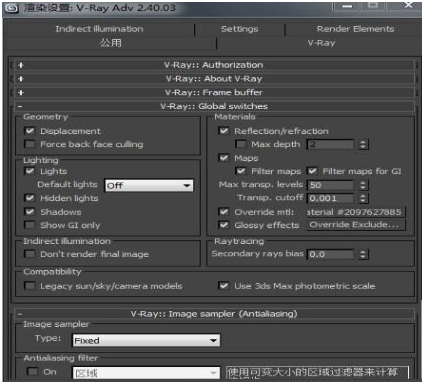Click the Transp. cutoff spinner arrows

point(363,198)
